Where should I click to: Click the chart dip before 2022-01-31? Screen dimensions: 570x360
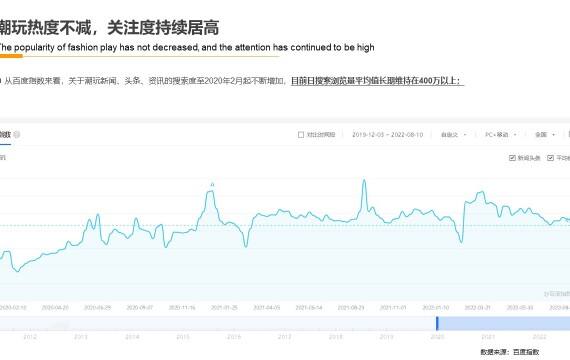click(461, 241)
